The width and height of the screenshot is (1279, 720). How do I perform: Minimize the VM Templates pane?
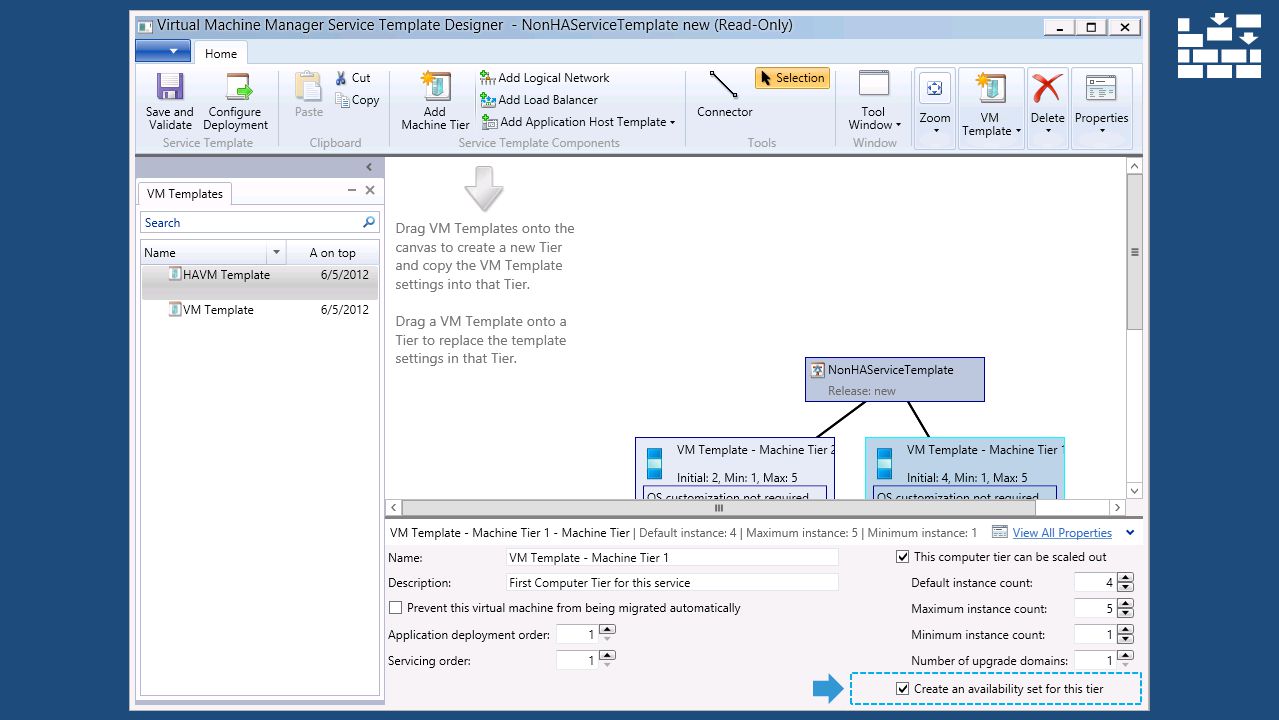pyautogui.click(x=352, y=190)
